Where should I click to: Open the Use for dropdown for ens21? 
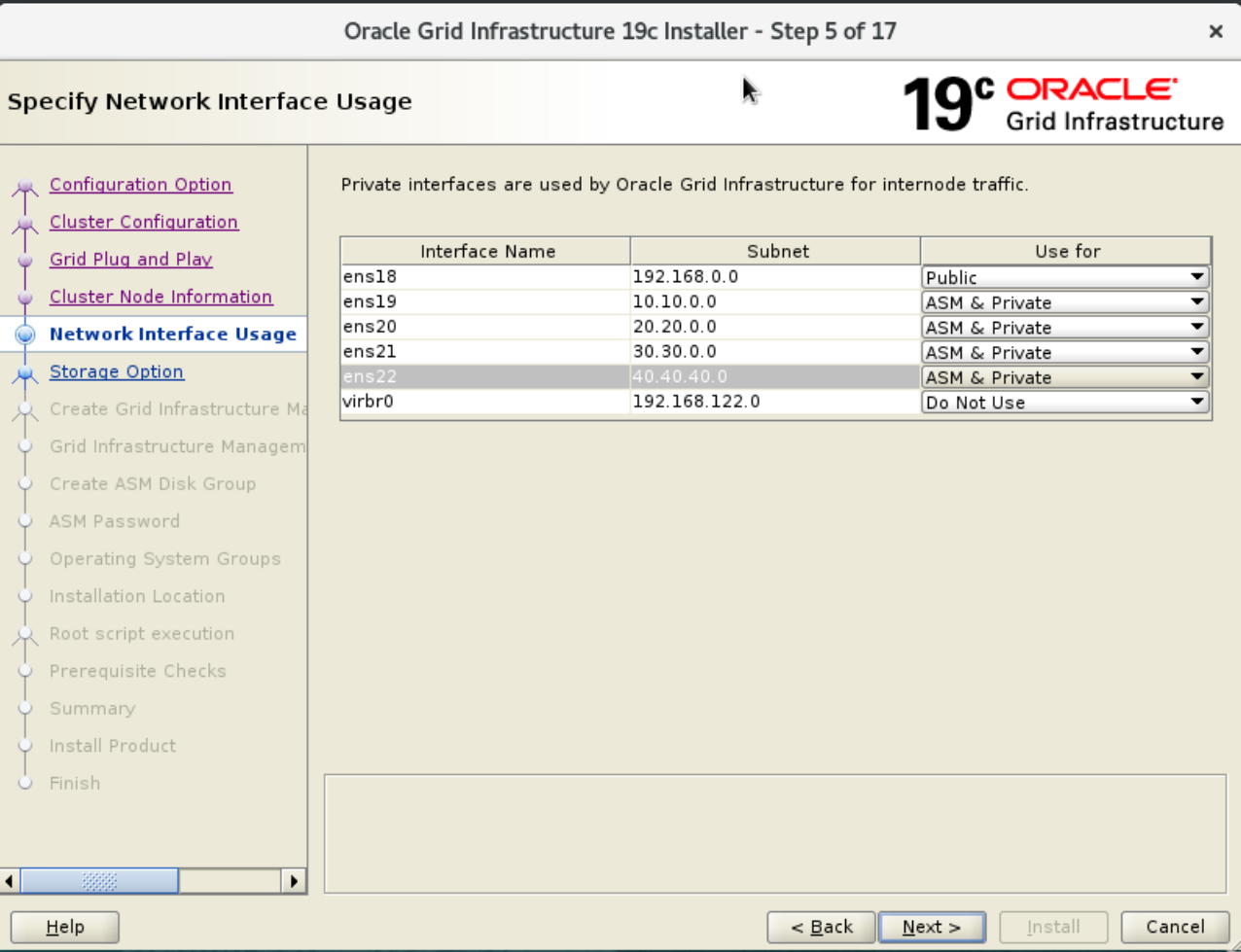pyautogui.click(x=1065, y=352)
